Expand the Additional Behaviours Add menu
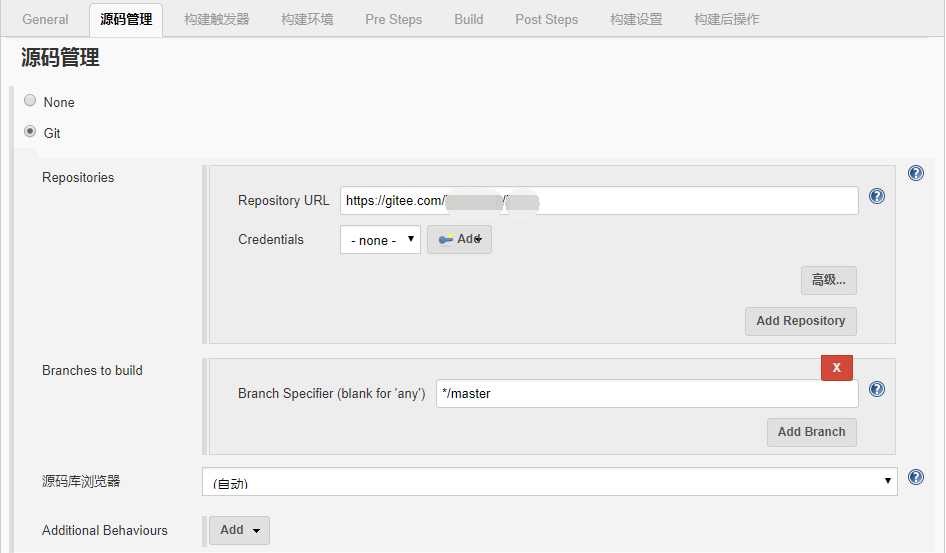Image resolution: width=946 pixels, height=553 pixels. click(239, 530)
